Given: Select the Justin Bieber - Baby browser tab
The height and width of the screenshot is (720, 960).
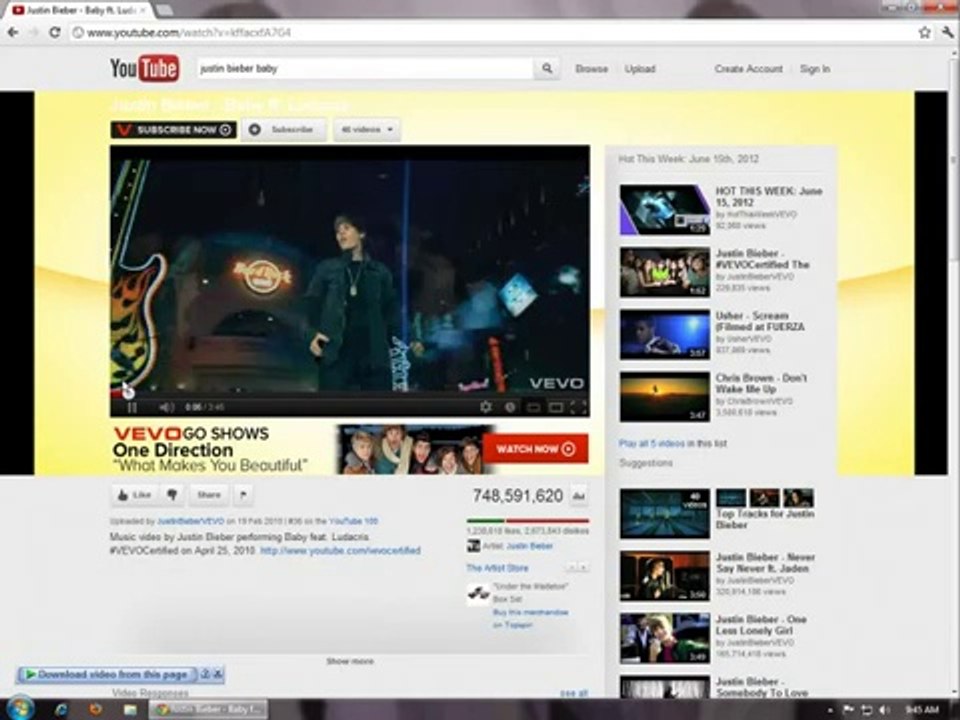Looking at the screenshot, I should (x=80, y=10).
